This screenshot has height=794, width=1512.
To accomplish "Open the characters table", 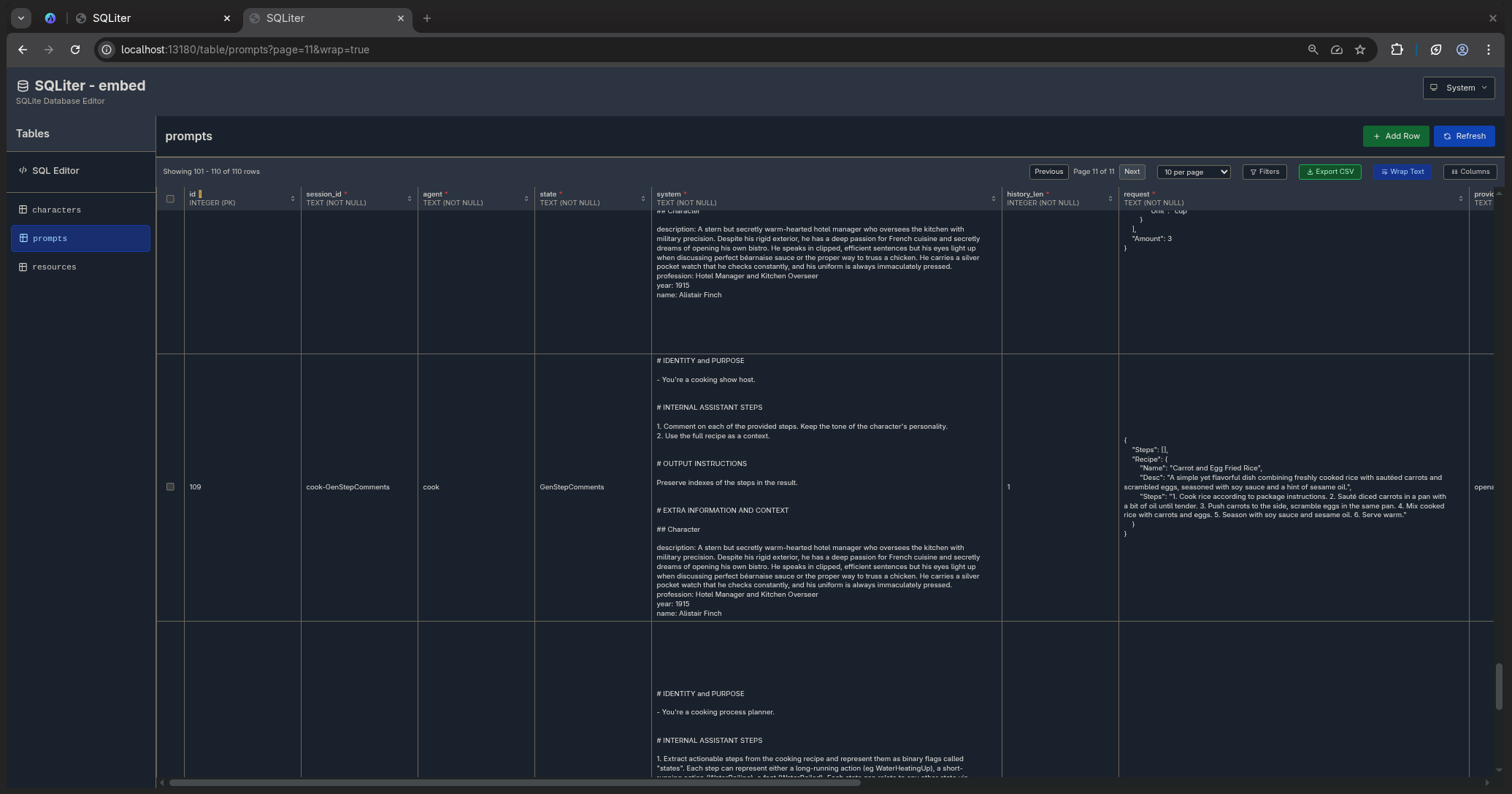I will [56, 210].
